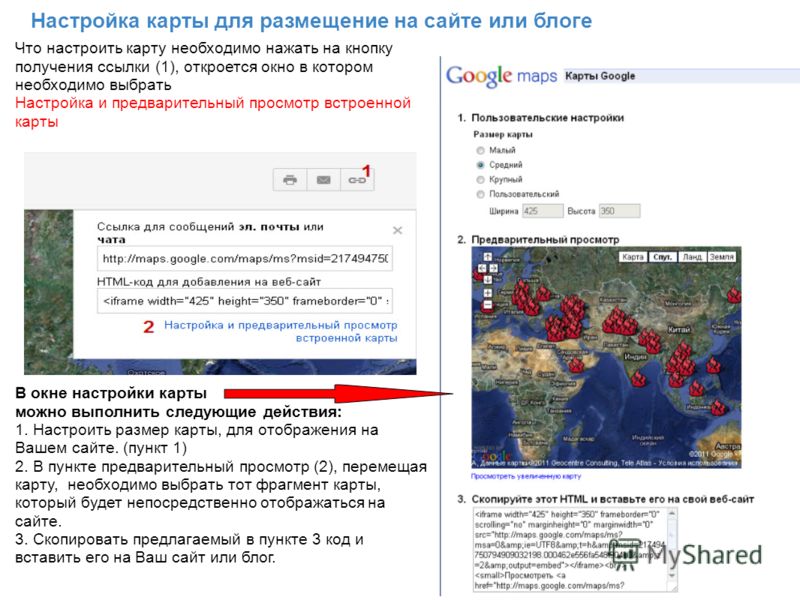The height and width of the screenshot is (600, 800).
Task: Click the Предварительный просмотр heading
Action: (x=545, y=240)
